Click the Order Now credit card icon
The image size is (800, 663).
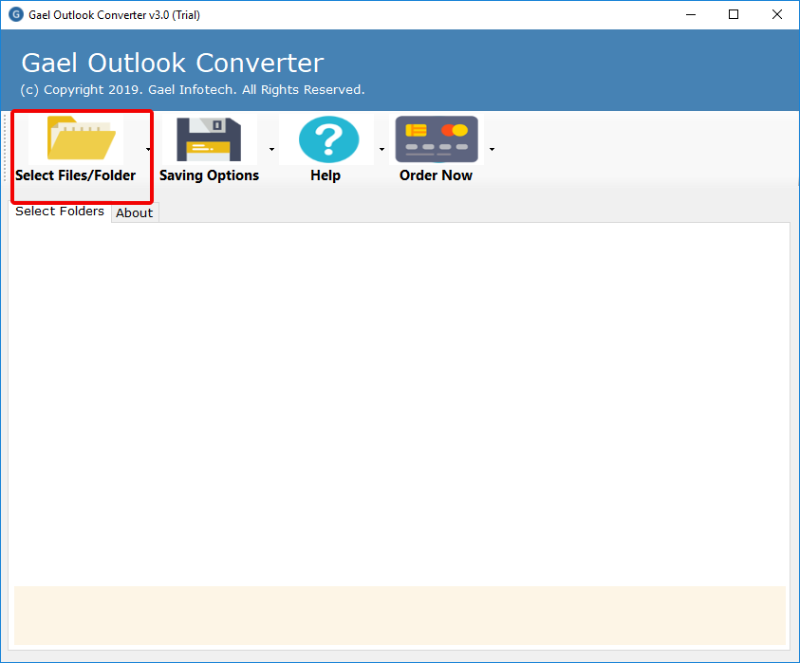pyautogui.click(x=437, y=139)
